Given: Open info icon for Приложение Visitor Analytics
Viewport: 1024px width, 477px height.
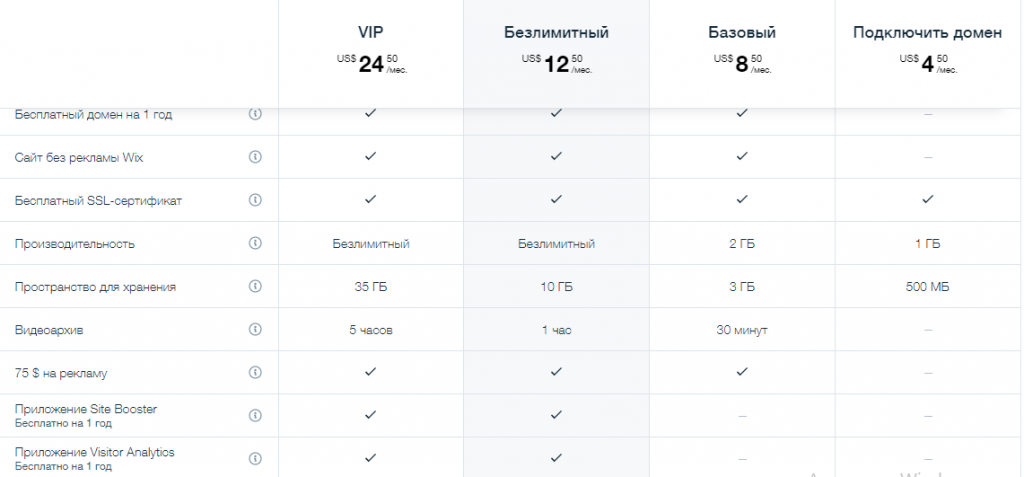Looking at the screenshot, I should [x=255, y=458].
